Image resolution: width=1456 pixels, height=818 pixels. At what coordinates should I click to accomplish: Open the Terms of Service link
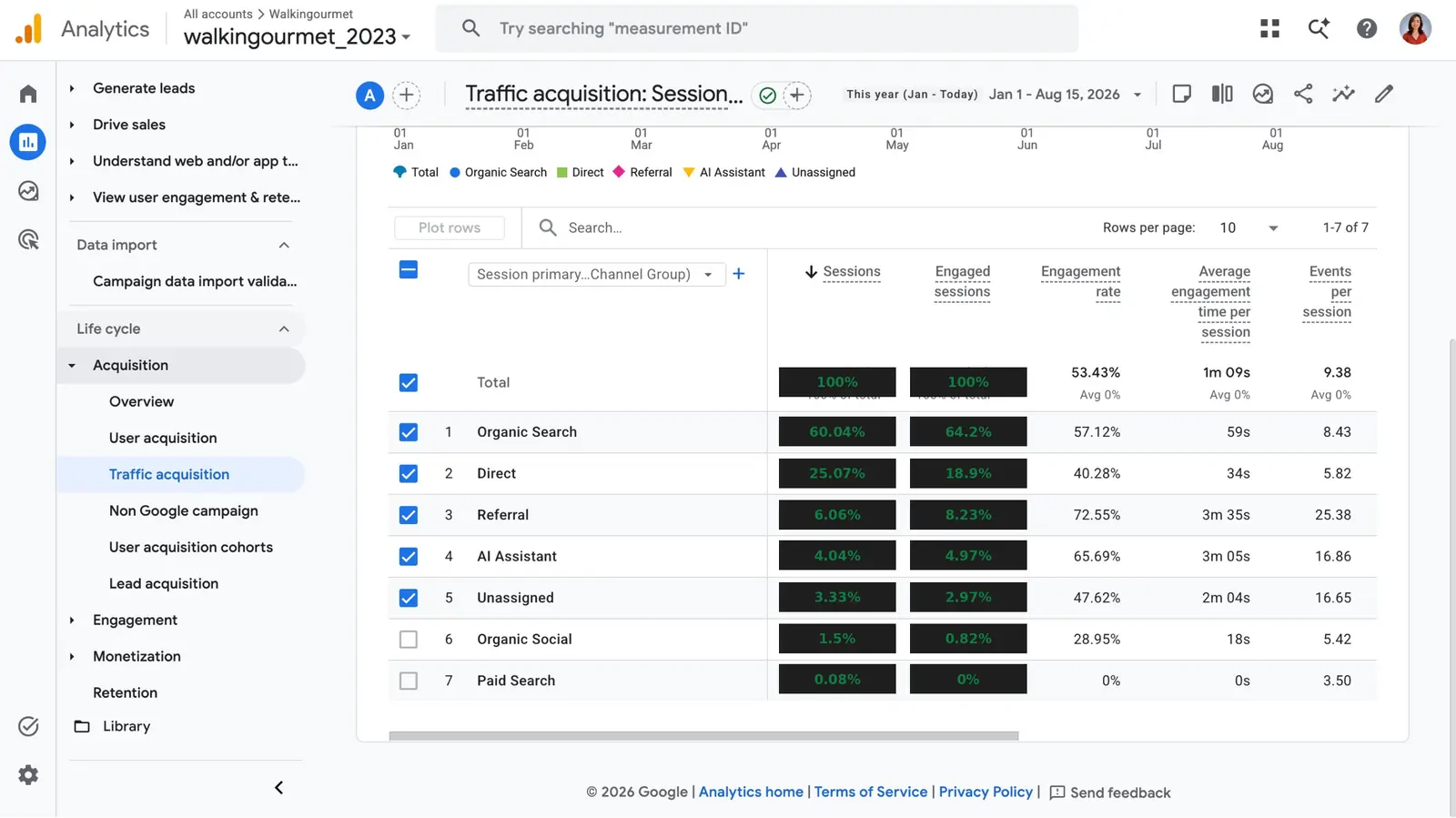(871, 792)
